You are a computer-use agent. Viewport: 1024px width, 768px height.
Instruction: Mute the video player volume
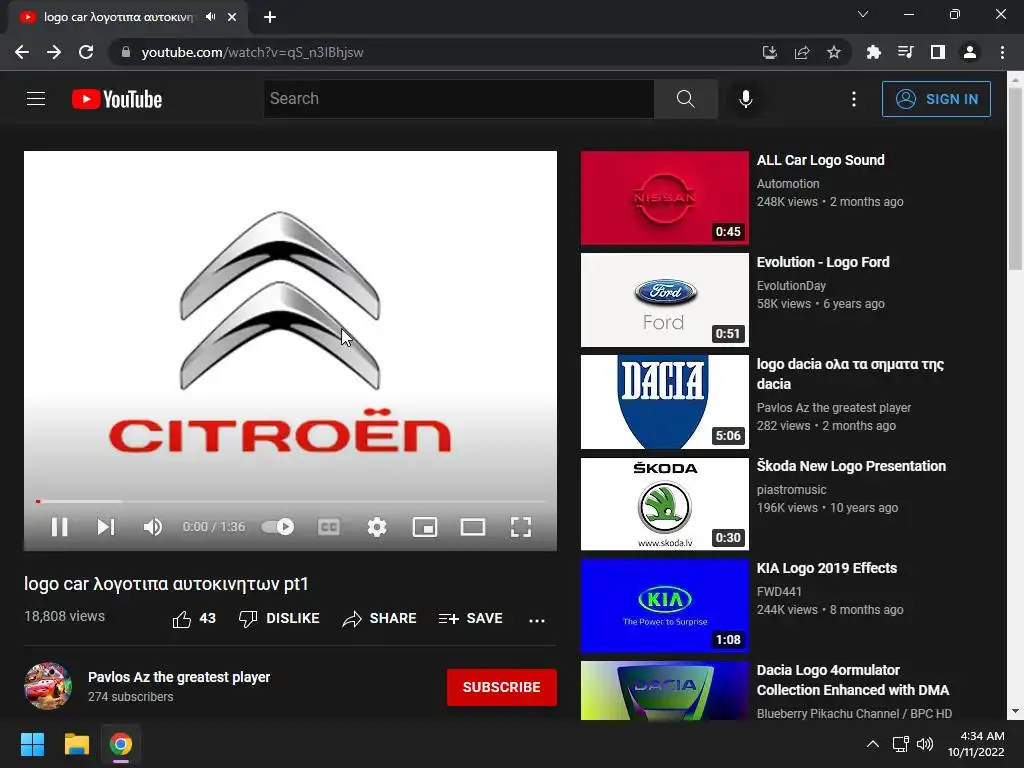coord(153,526)
